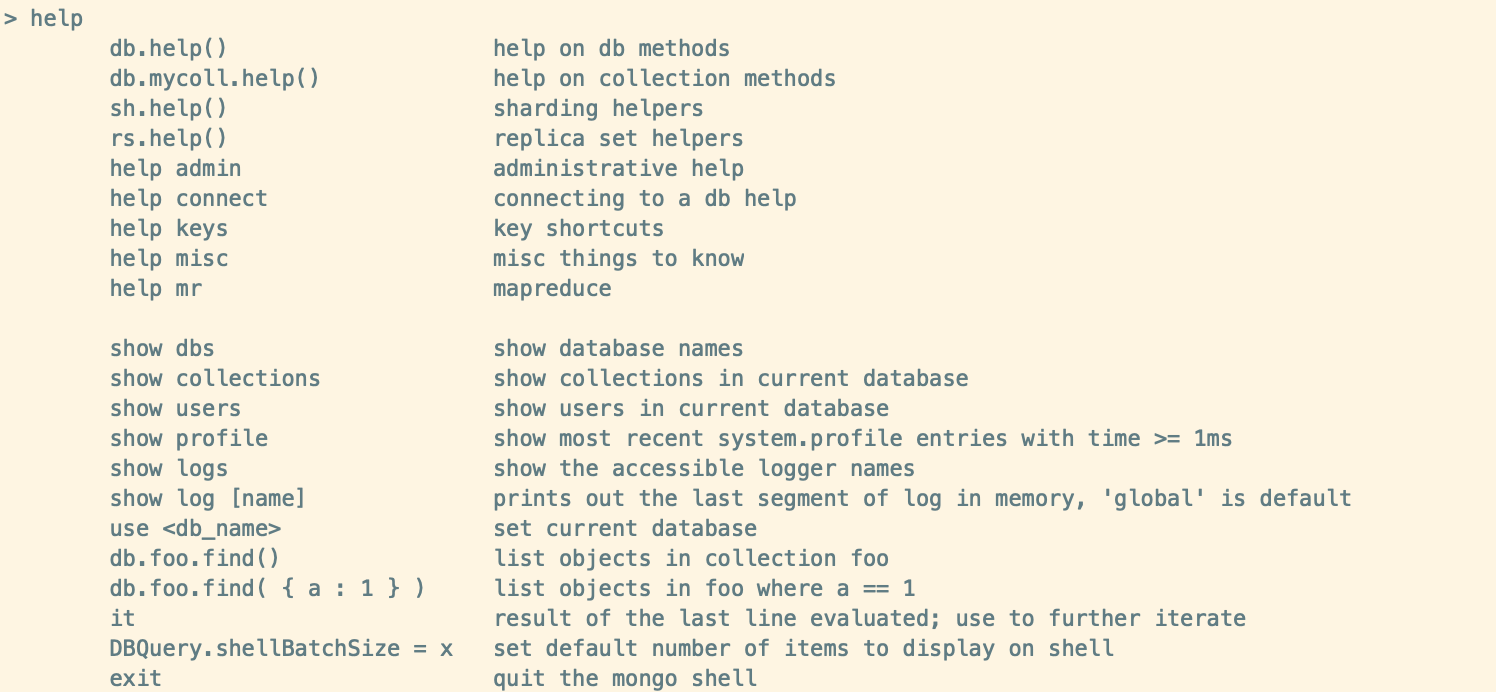Click the 'show logs' command text

(168, 468)
